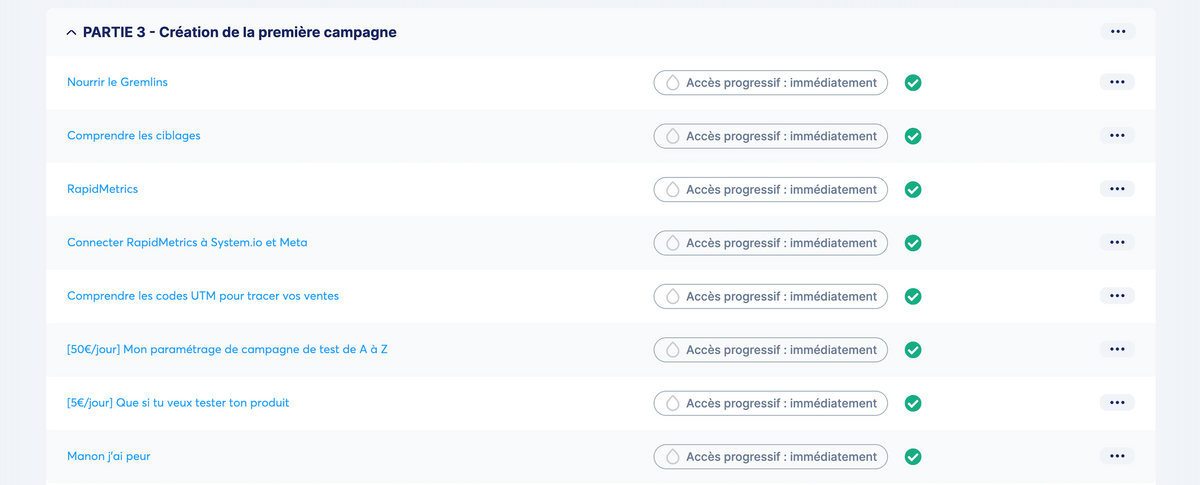
Task: Click Accès progressif badge for [5€/jour] row
Action: (x=770, y=403)
